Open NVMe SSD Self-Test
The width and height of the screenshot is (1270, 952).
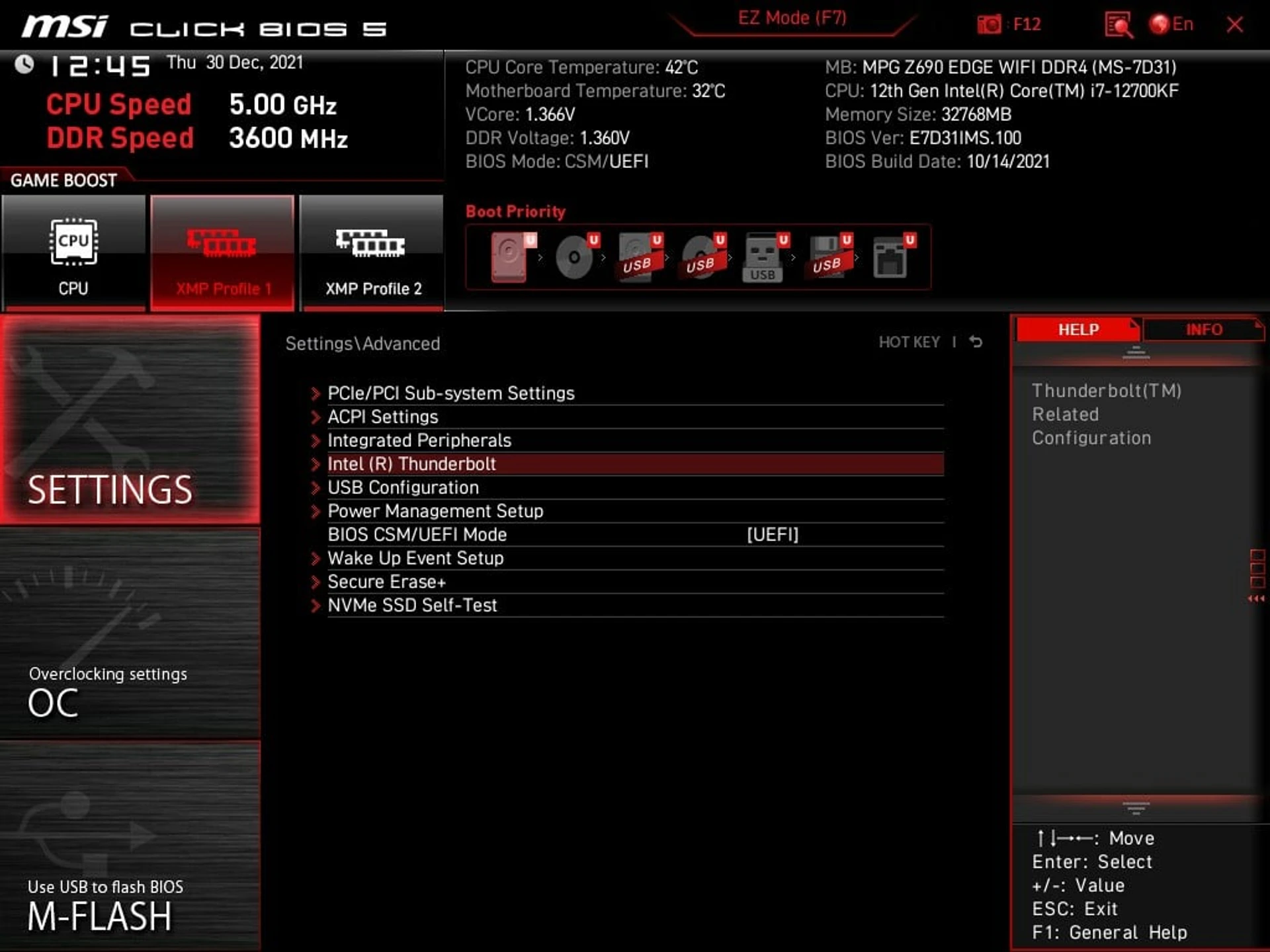pos(635,606)
